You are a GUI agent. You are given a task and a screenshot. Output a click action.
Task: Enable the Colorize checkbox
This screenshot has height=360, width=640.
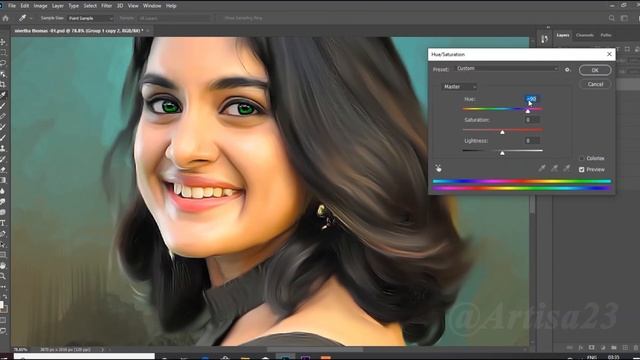point(582,158)
